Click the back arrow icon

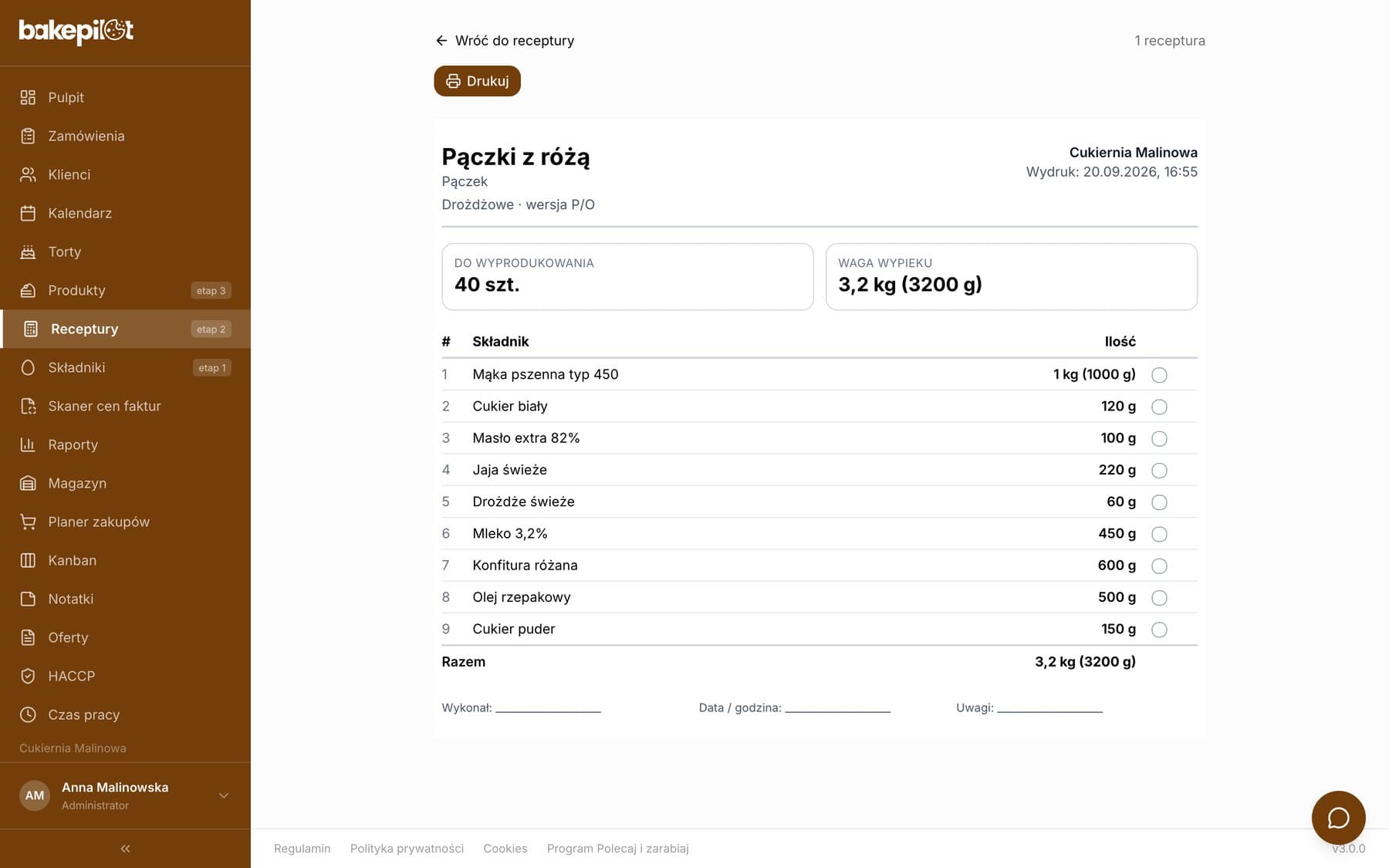[441, 40]
